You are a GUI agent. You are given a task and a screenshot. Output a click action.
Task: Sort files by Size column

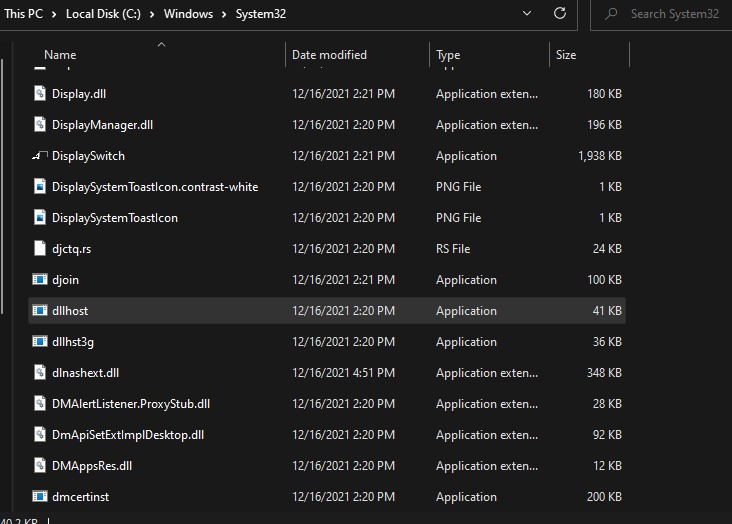click(566, 55)
